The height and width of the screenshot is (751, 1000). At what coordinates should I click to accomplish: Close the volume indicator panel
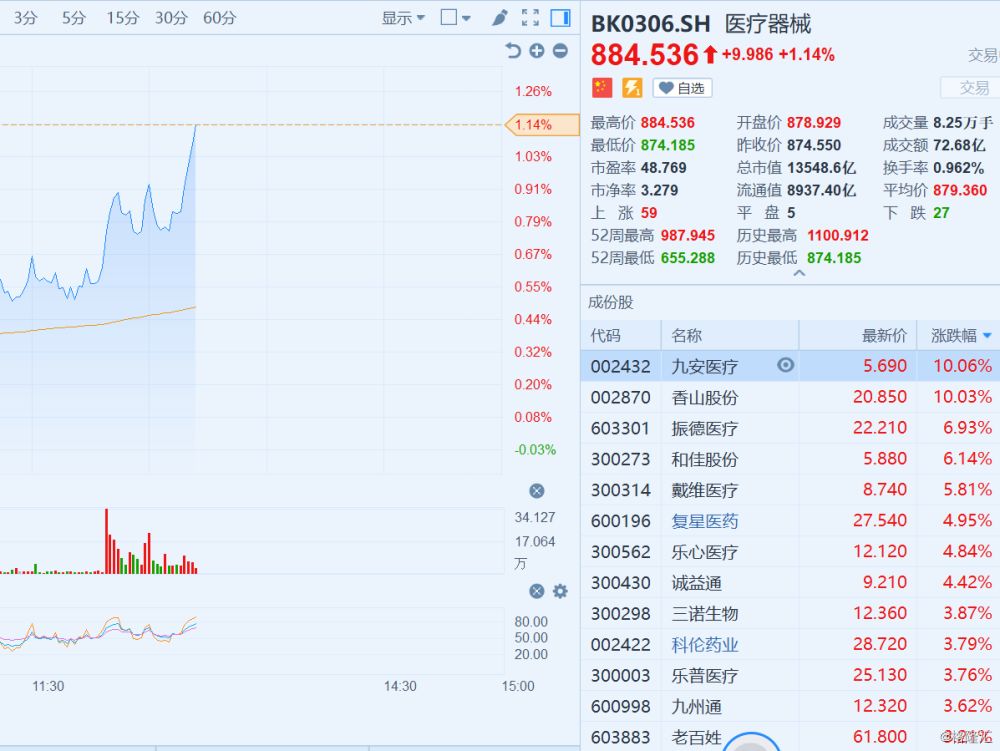pos(537,491)
